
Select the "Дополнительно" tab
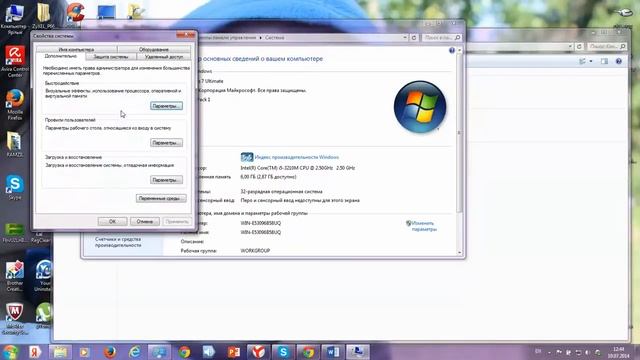[60, 56]
